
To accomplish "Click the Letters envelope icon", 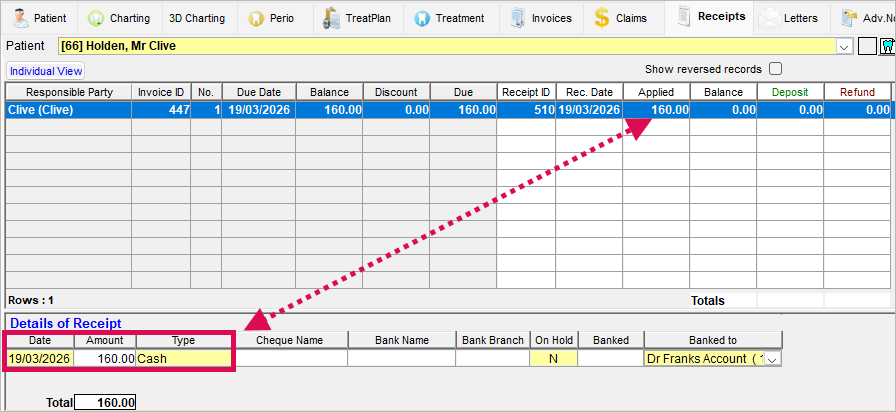I will tap(770, 18).
